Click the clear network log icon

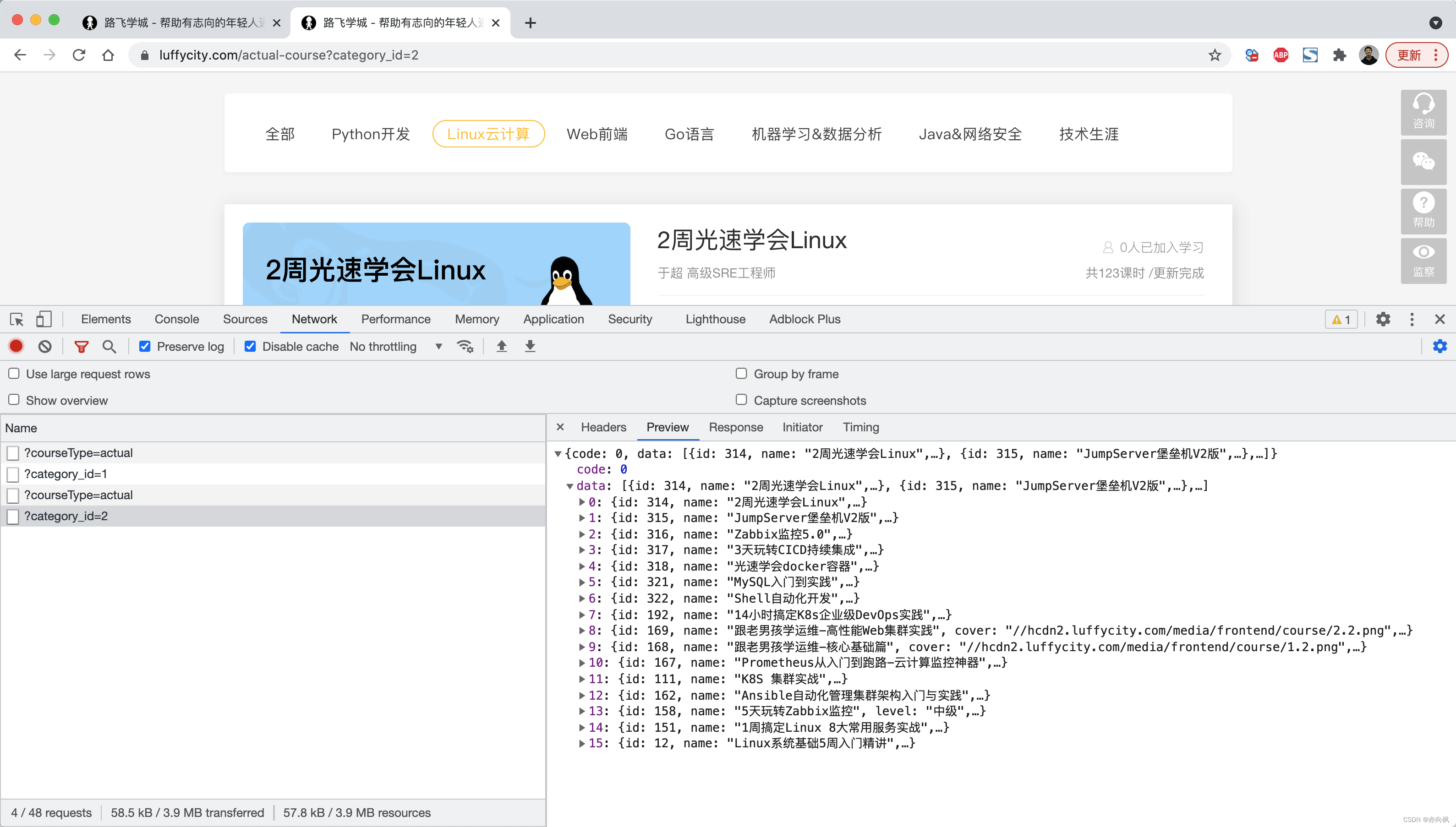(x=45, y=346)
